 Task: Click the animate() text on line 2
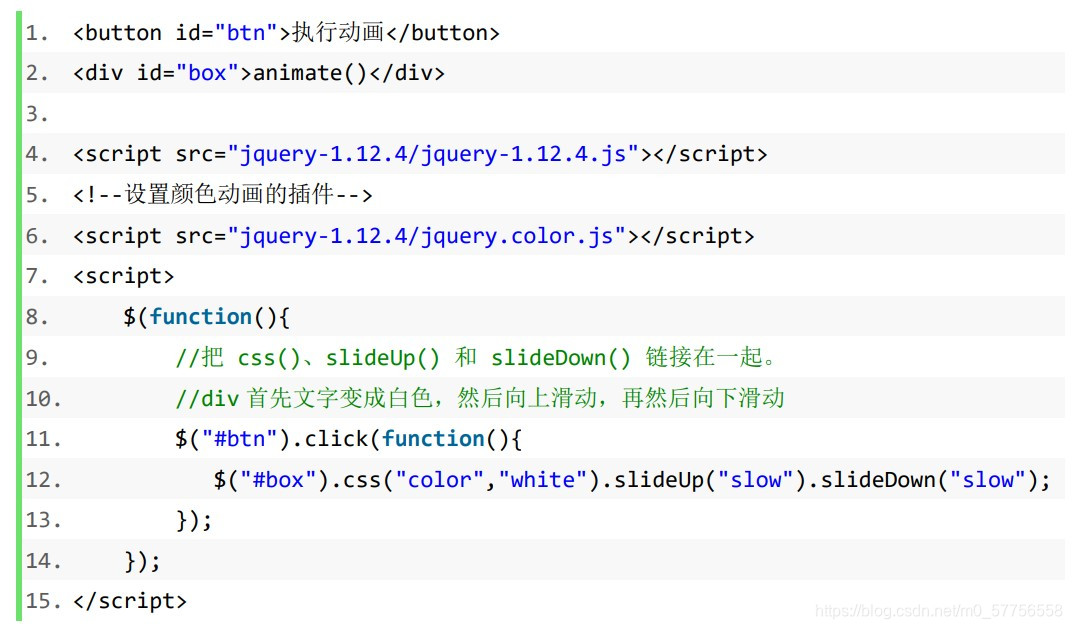[x=310, y=73]
